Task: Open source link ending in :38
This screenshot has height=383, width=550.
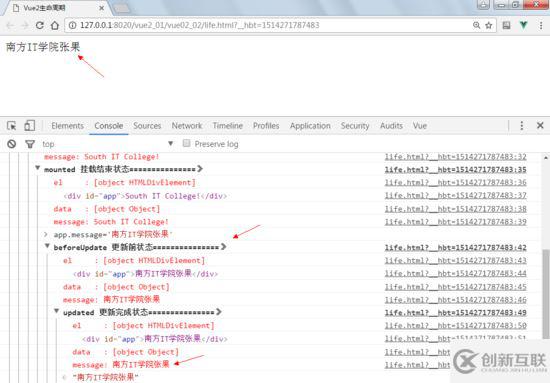Action: (456, 209)
